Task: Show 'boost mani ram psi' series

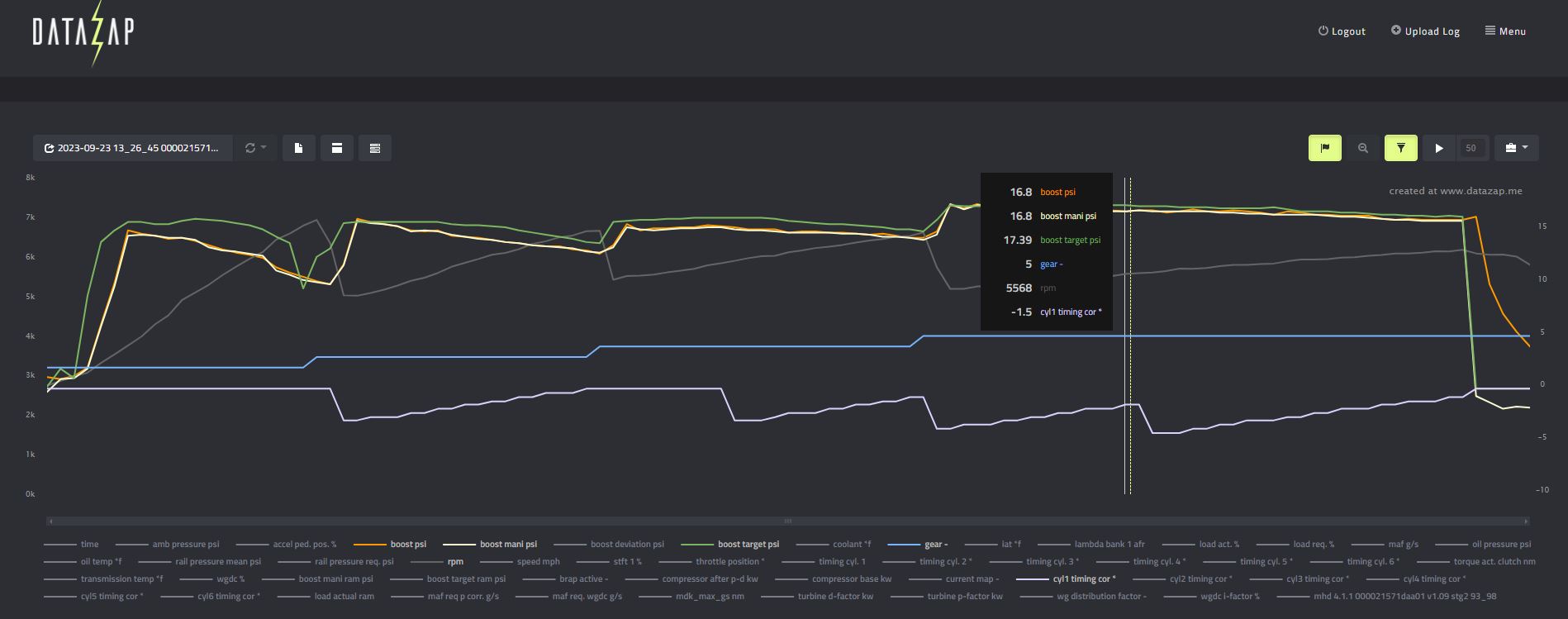Action: click(x=317, y=579)
